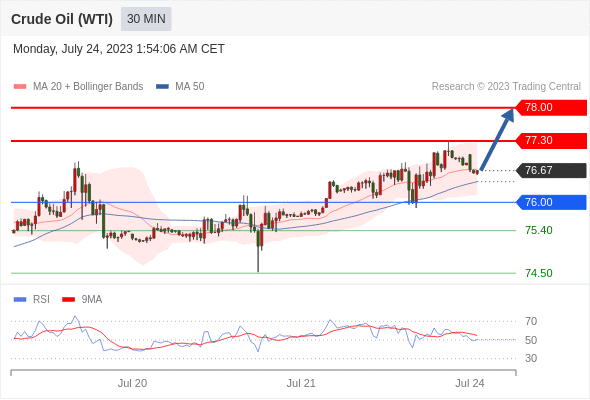Click the Jul 21 date axis label

tap(301, 383)
